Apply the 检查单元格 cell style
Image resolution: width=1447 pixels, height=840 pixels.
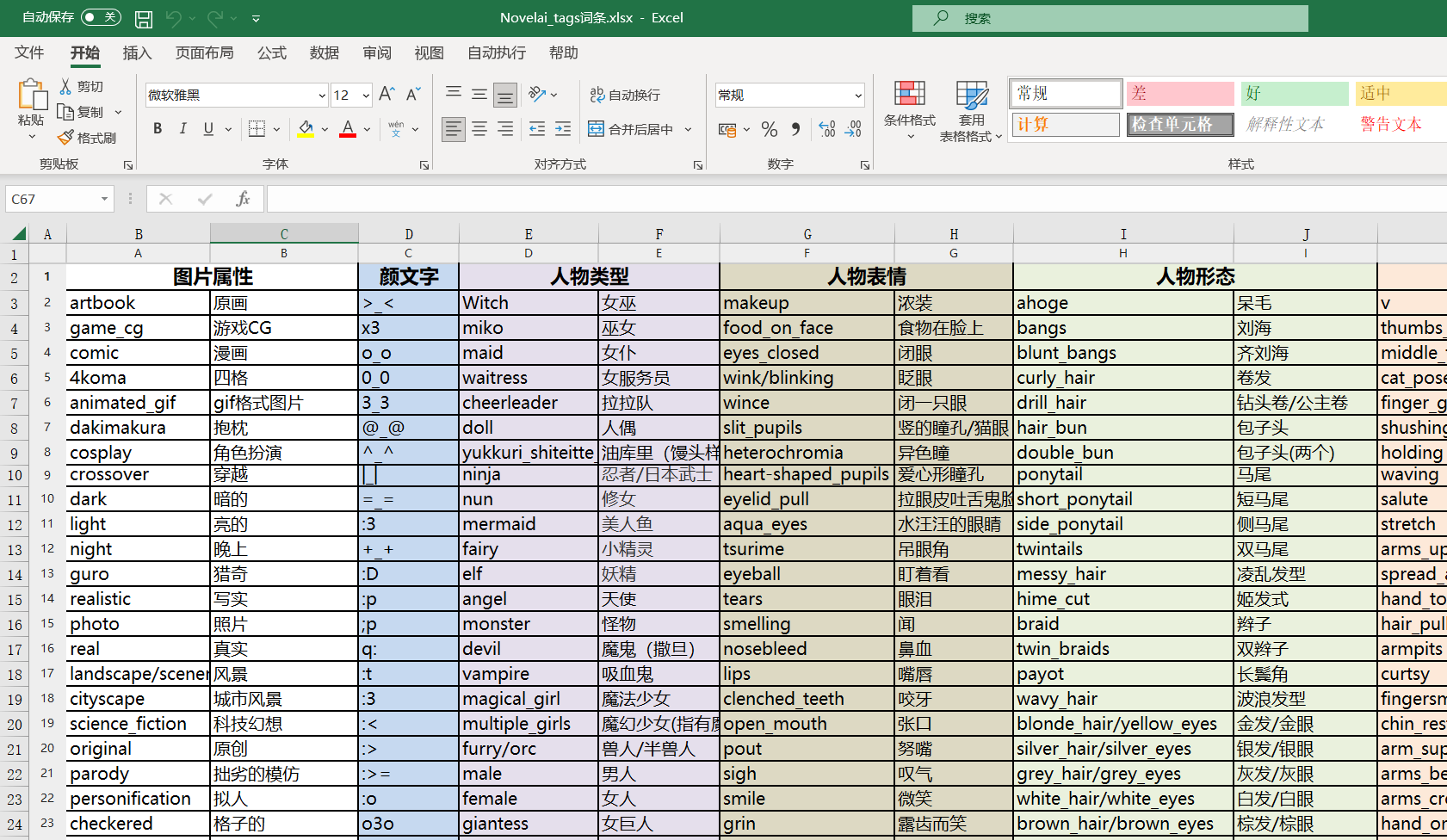pos(1180,124)
